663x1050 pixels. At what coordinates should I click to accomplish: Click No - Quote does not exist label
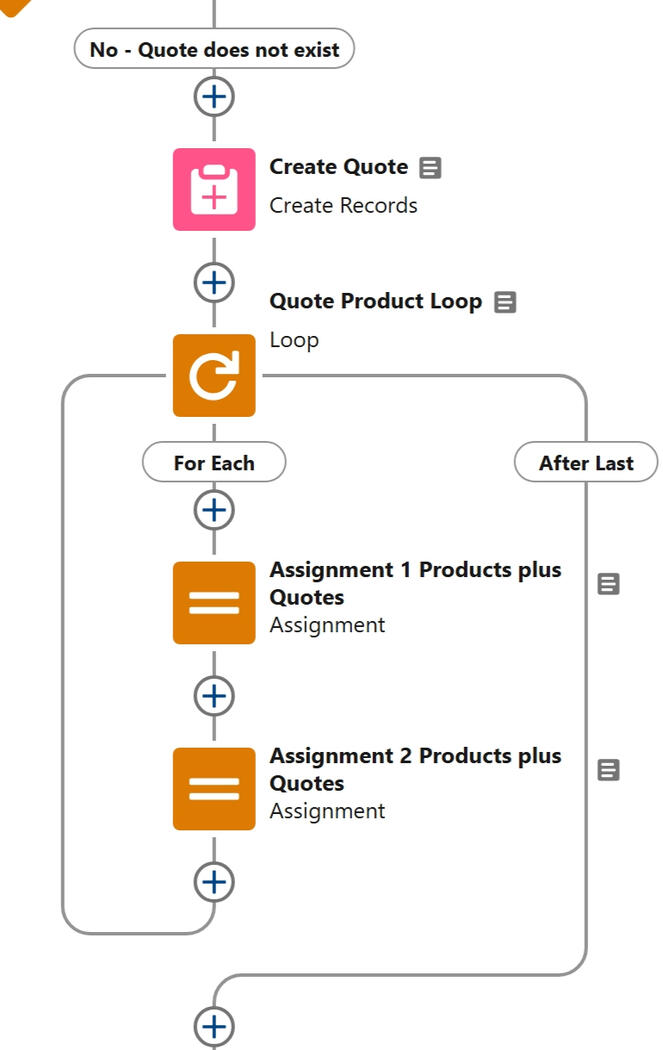(x=214, y=49)
